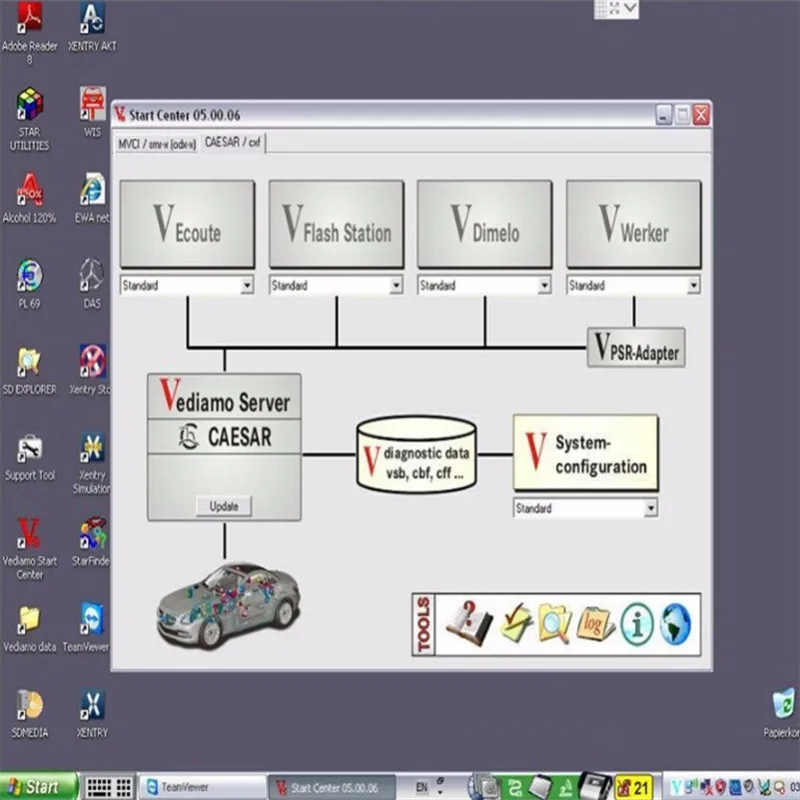Open XENTRY desktop icon
Screen dimensions: 800x800
pyautogui.click(x=92, y=713)
